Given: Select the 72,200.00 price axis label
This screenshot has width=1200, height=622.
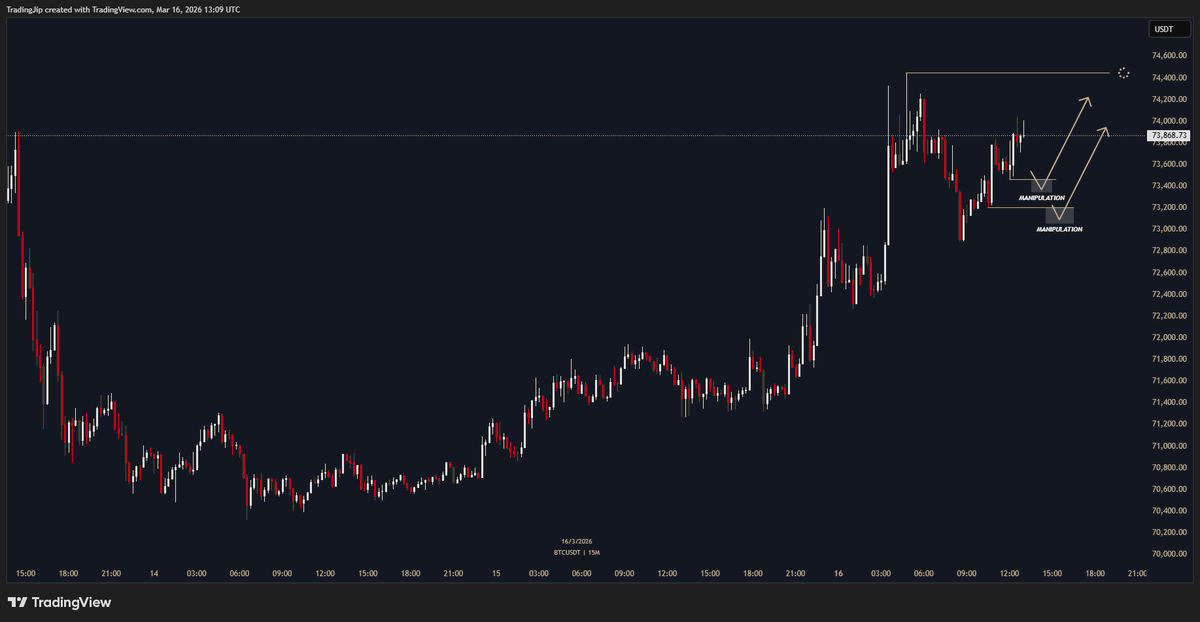Looking at the screenshot, I should pos(1169,316).
